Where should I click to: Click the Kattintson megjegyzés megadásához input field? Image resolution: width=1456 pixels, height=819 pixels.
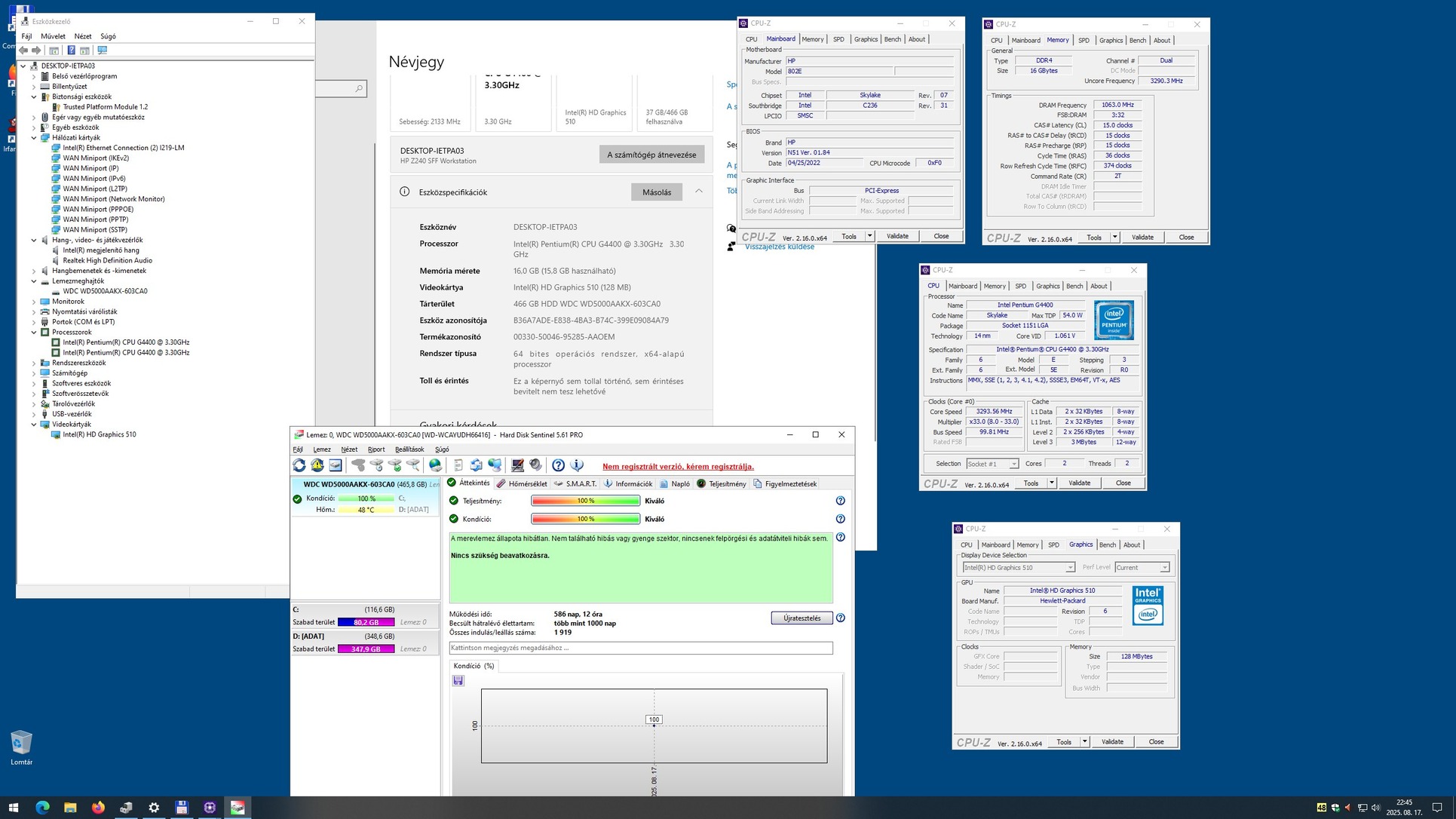tap(640, 648)
